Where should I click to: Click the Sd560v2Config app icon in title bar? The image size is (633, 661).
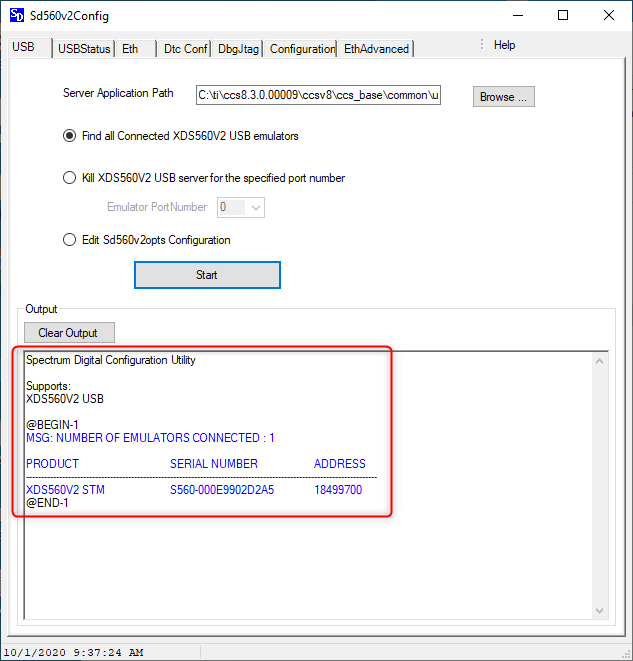[17, 15]
